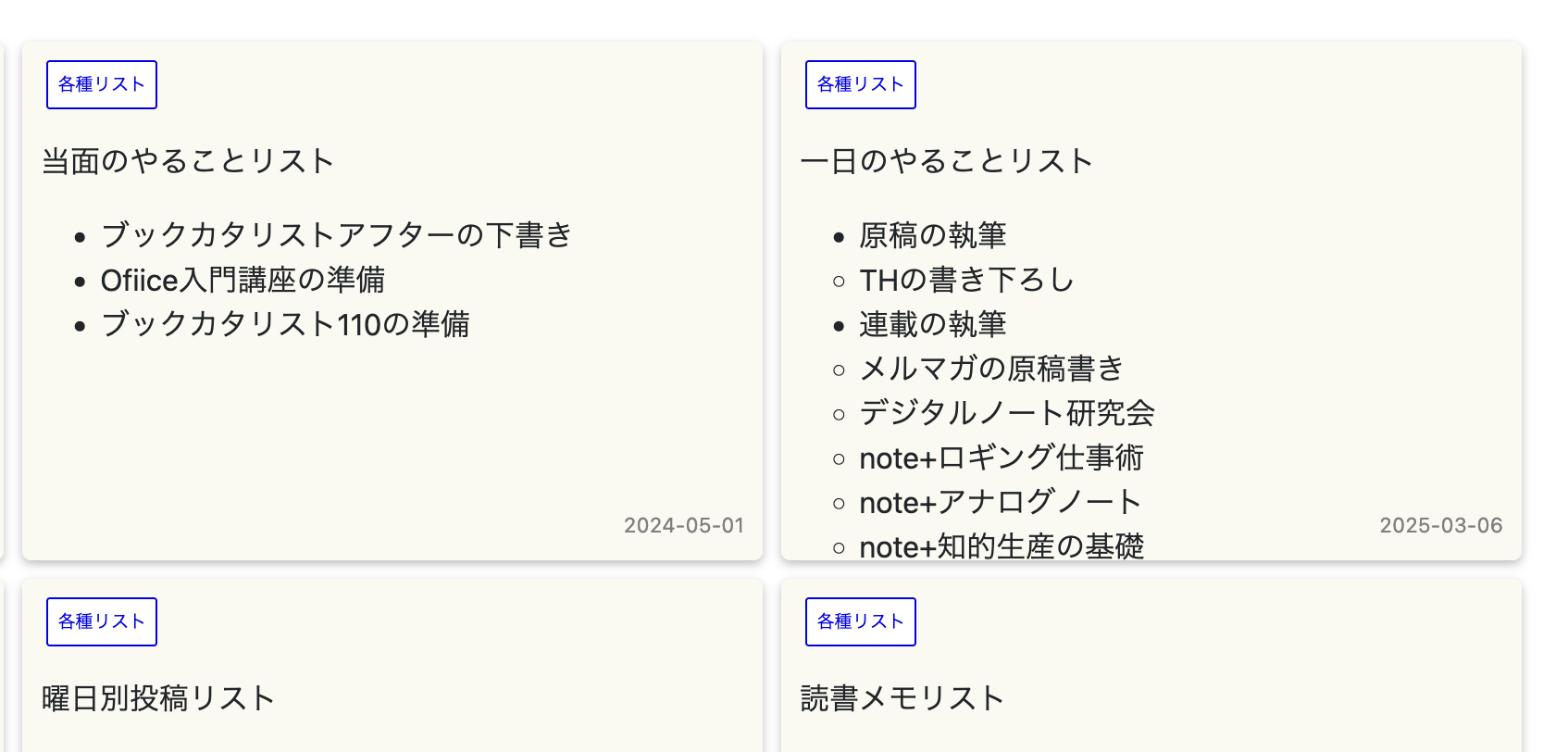Click the list item ブックカタリストアフターの下書き
Screen dimensions: 1568x752
(337, 235)
